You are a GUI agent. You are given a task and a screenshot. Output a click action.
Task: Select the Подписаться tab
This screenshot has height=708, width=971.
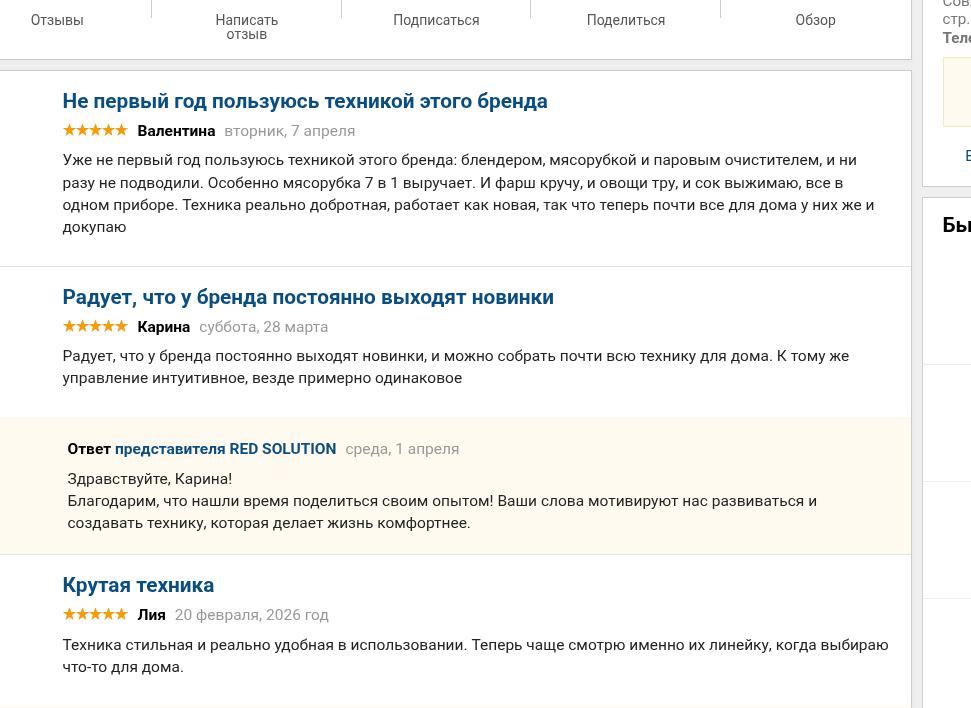click(436, 20)
